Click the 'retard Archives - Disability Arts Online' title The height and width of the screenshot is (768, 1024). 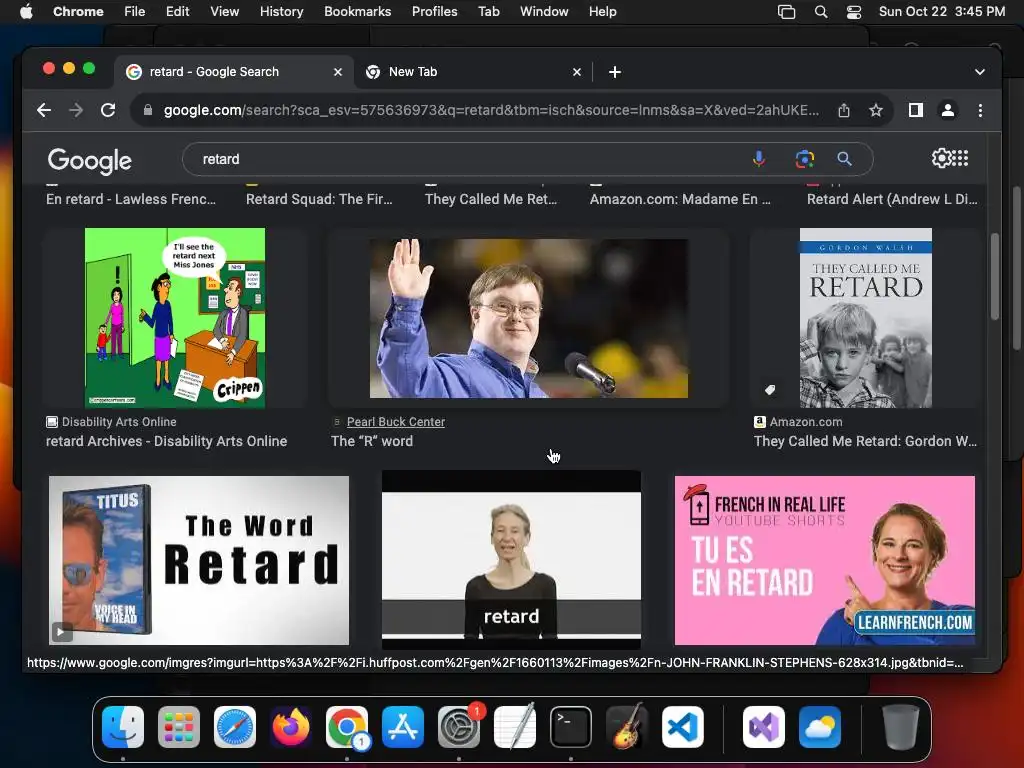point(167,441)
